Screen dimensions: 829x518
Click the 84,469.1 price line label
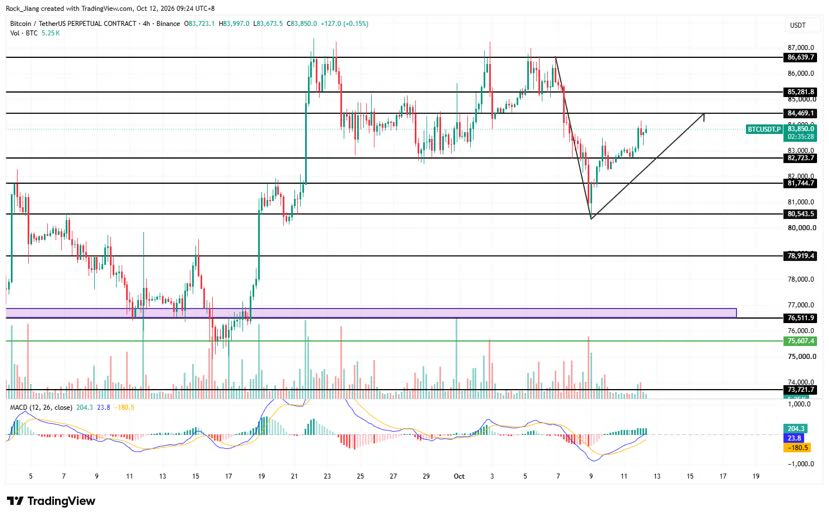tap(800, 113)
